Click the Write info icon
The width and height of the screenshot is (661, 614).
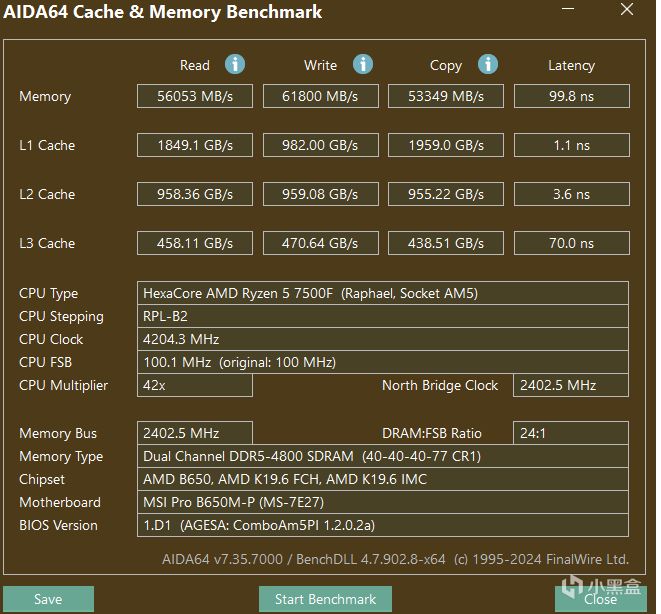click(363, 64)
